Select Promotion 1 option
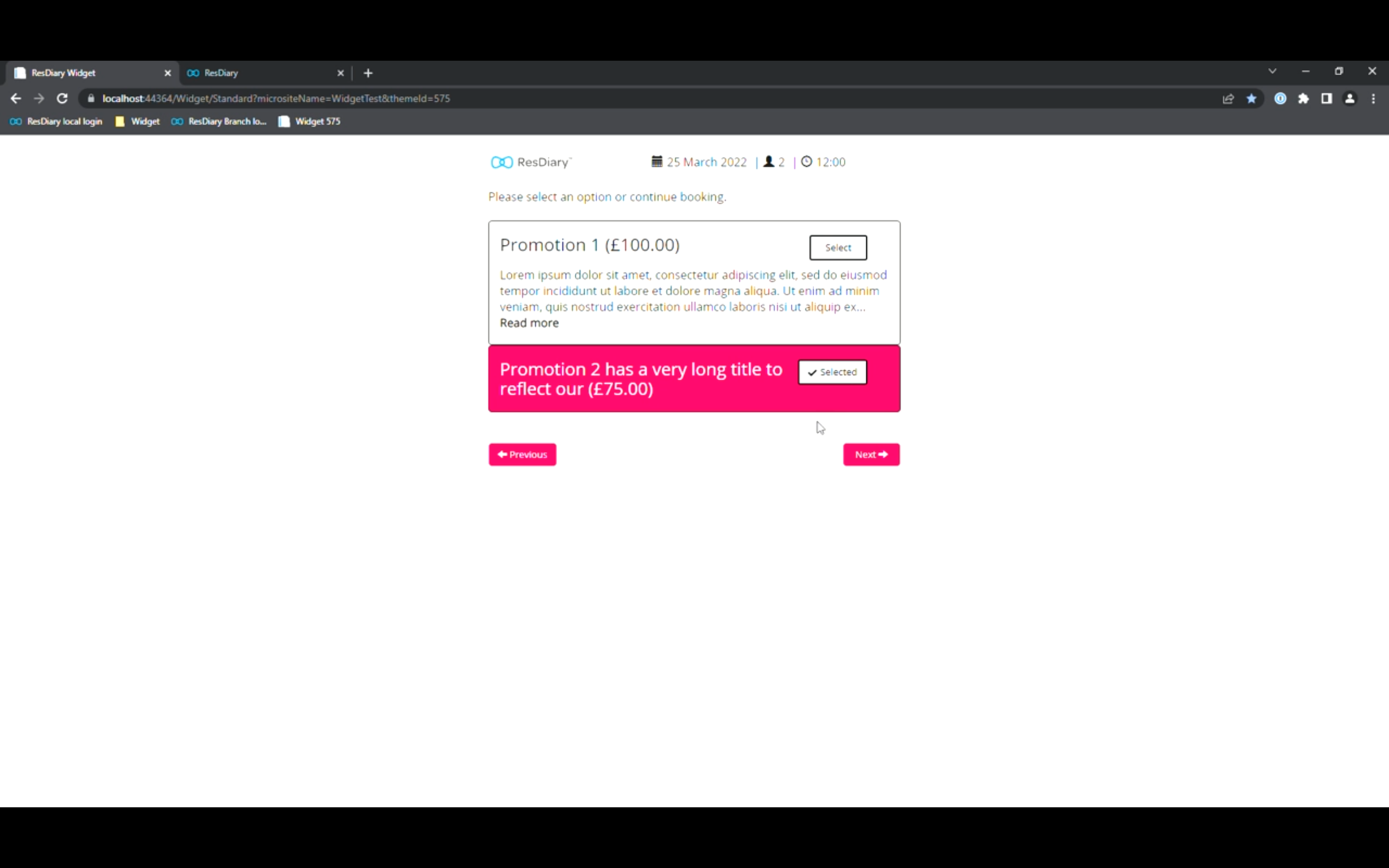The height and width of the screenshot is (868, 1389). 838,247
